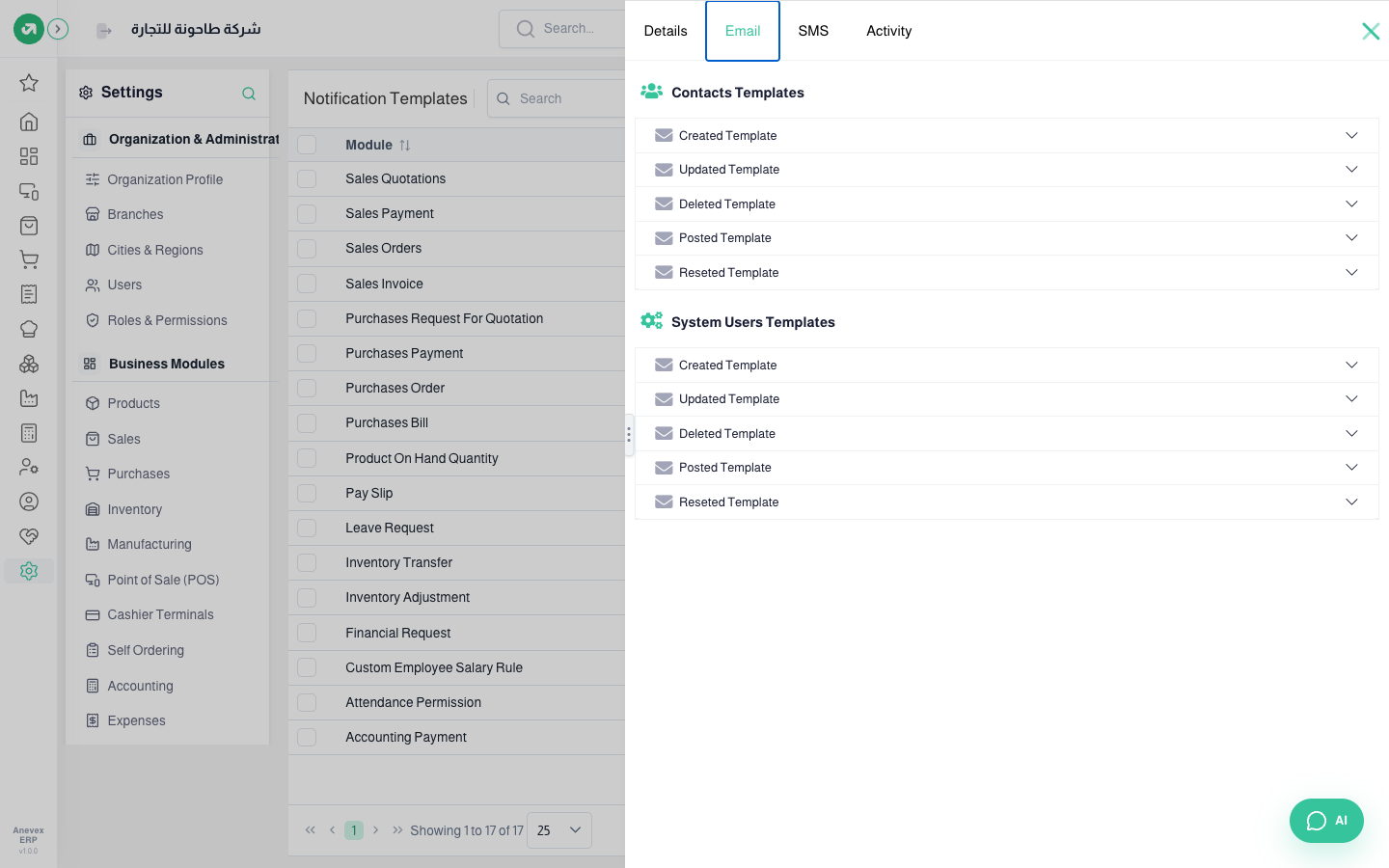
Task: Open Organization Profile settings link
Action: pos(165,179)
